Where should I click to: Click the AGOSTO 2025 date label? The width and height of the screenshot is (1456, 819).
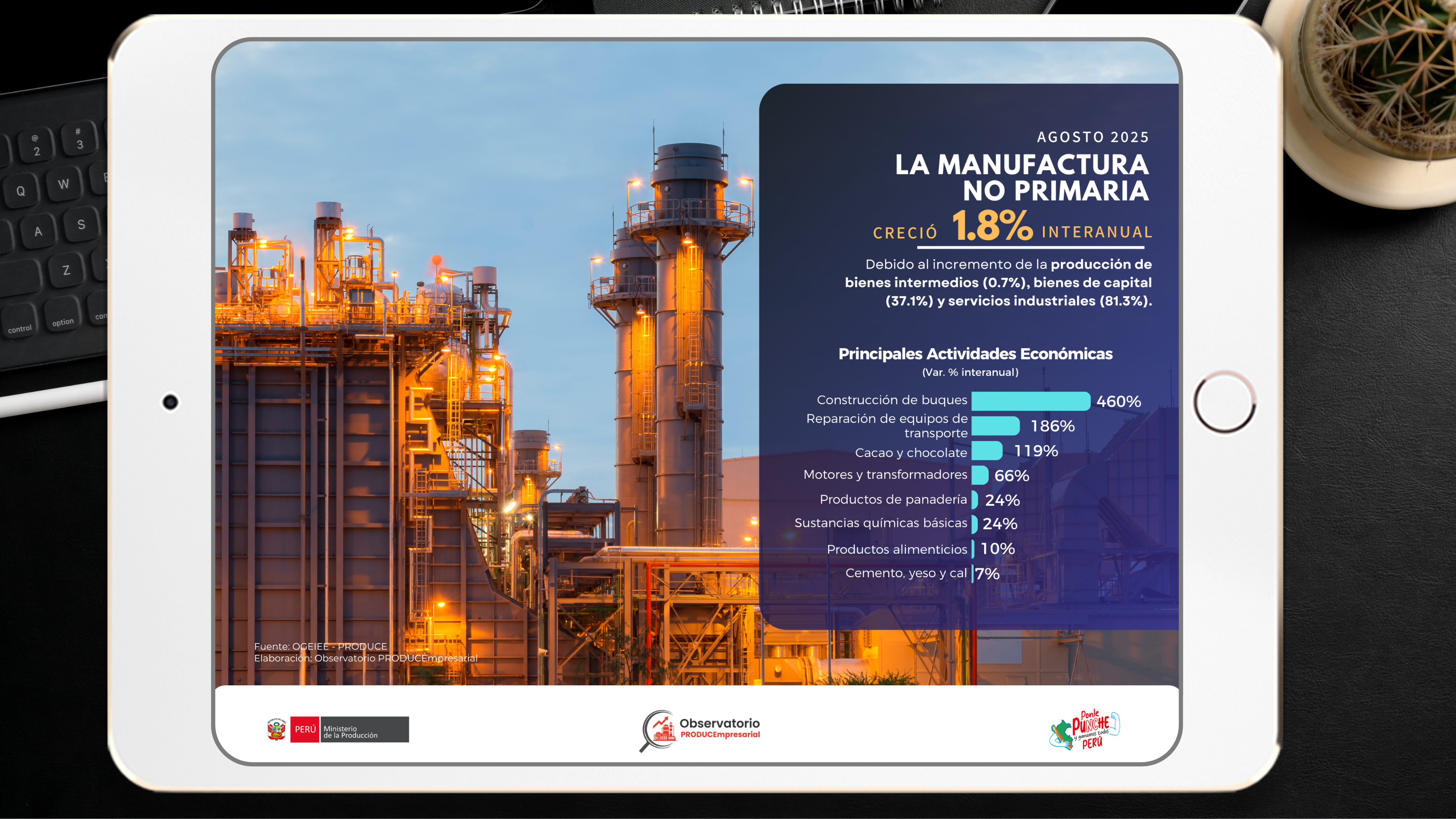(1093, 137)
